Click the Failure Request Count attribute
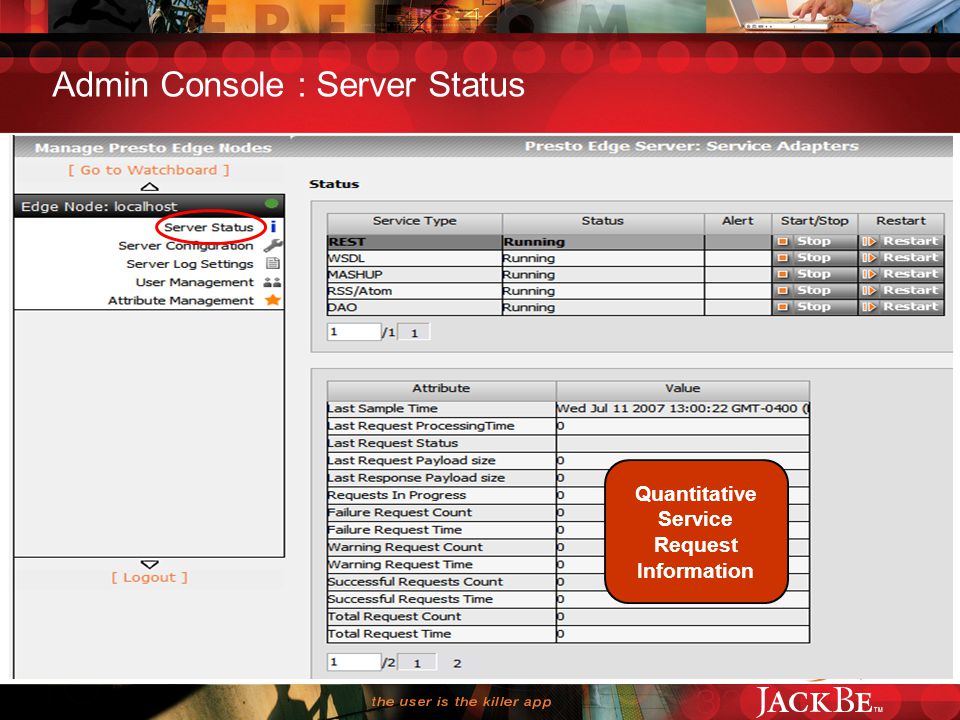This screenshot has width=960, height=720. click(399, 512)
